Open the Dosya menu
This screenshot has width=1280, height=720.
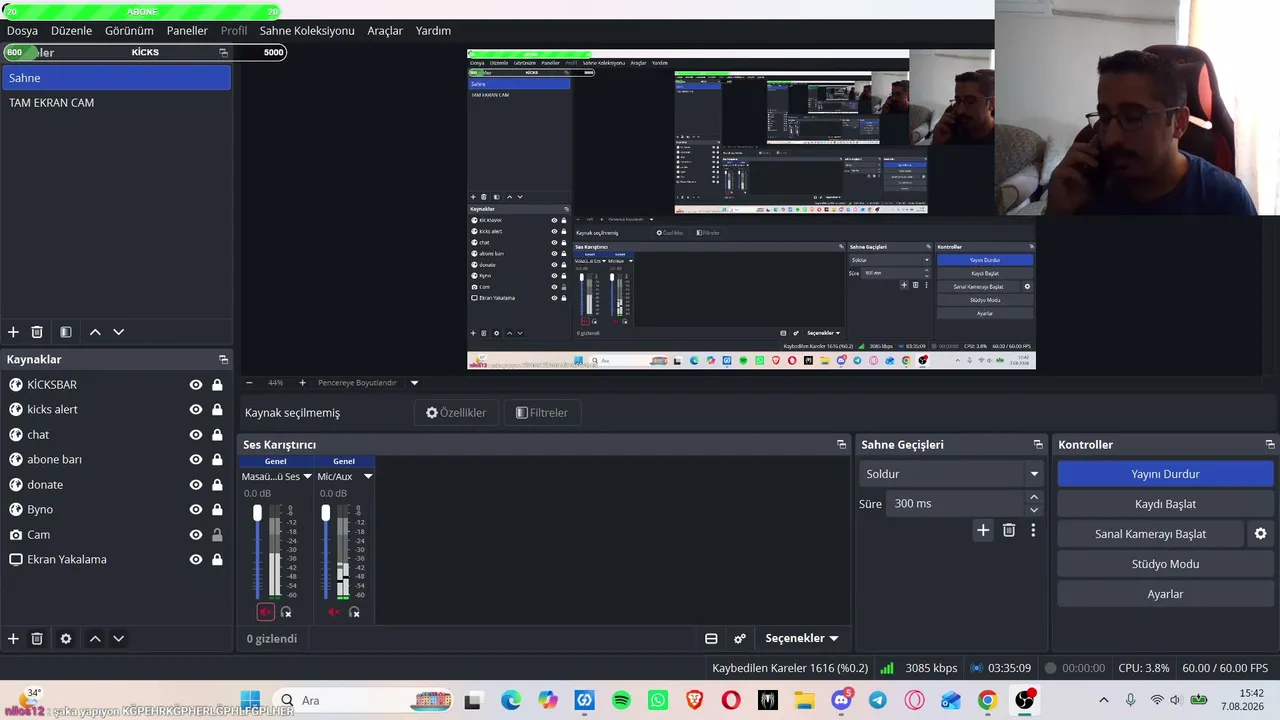coord(22,31)
